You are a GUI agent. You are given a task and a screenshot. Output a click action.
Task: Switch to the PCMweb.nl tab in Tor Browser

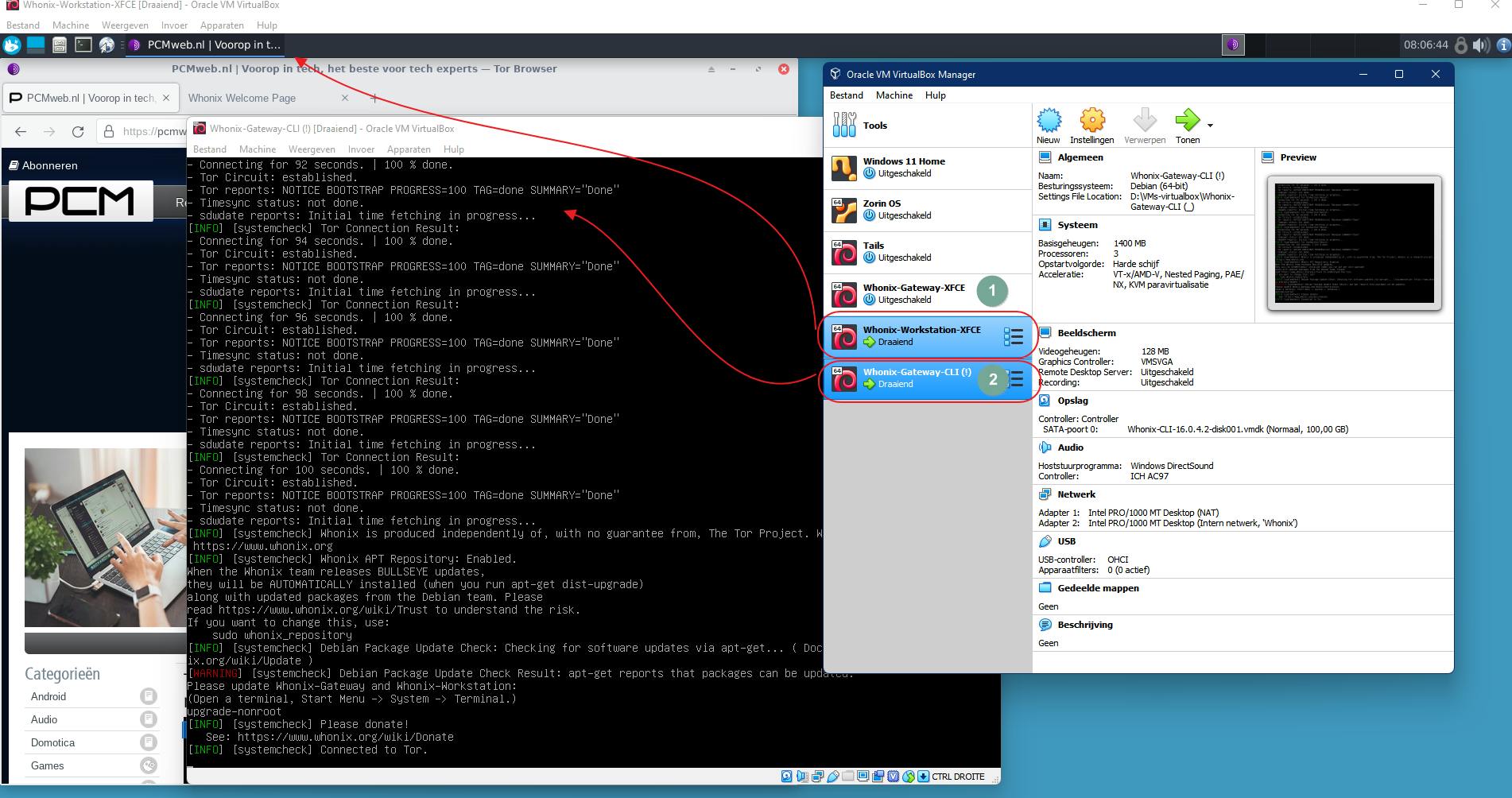89,98
